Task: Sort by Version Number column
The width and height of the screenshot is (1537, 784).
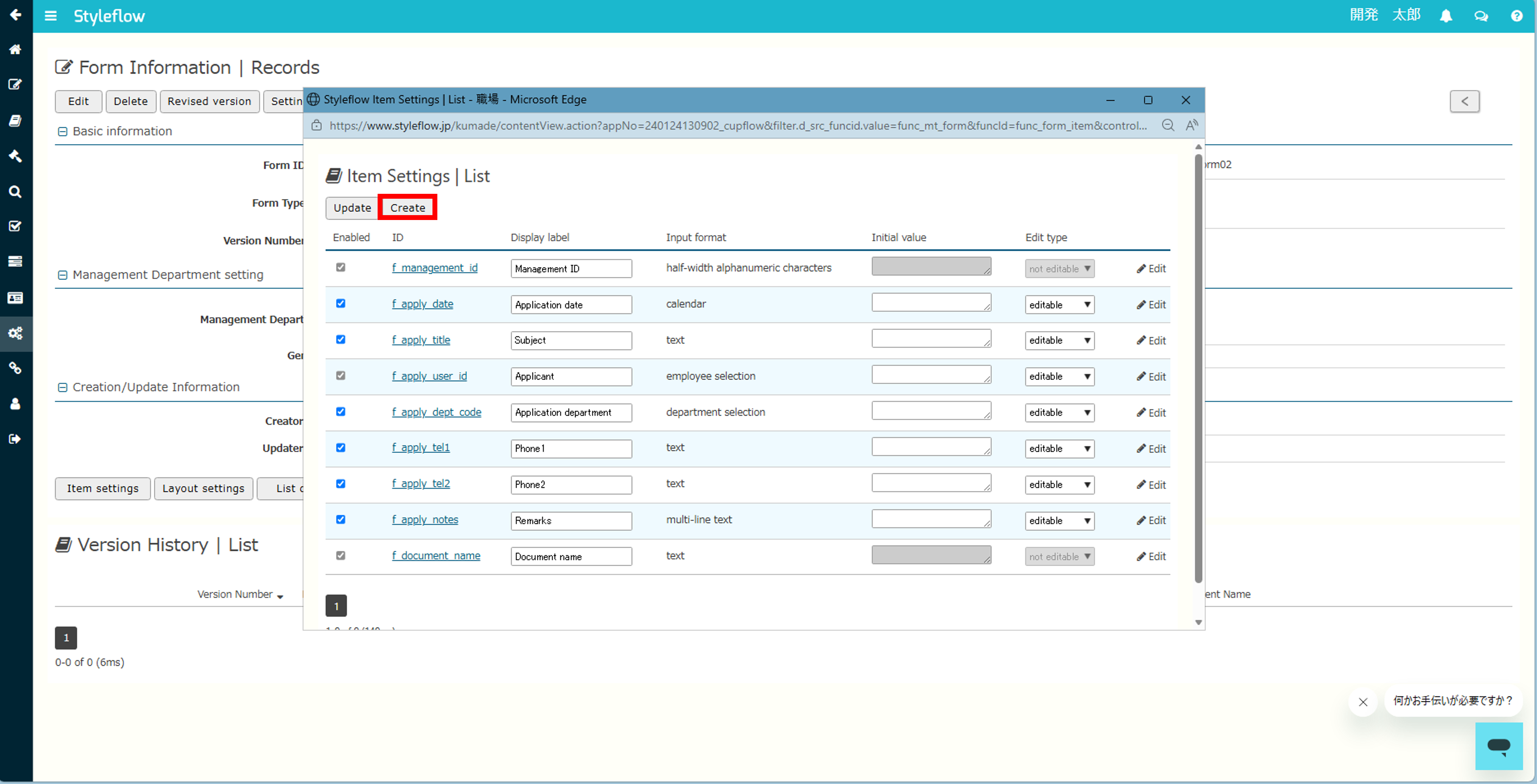Action: coord(240,594)
